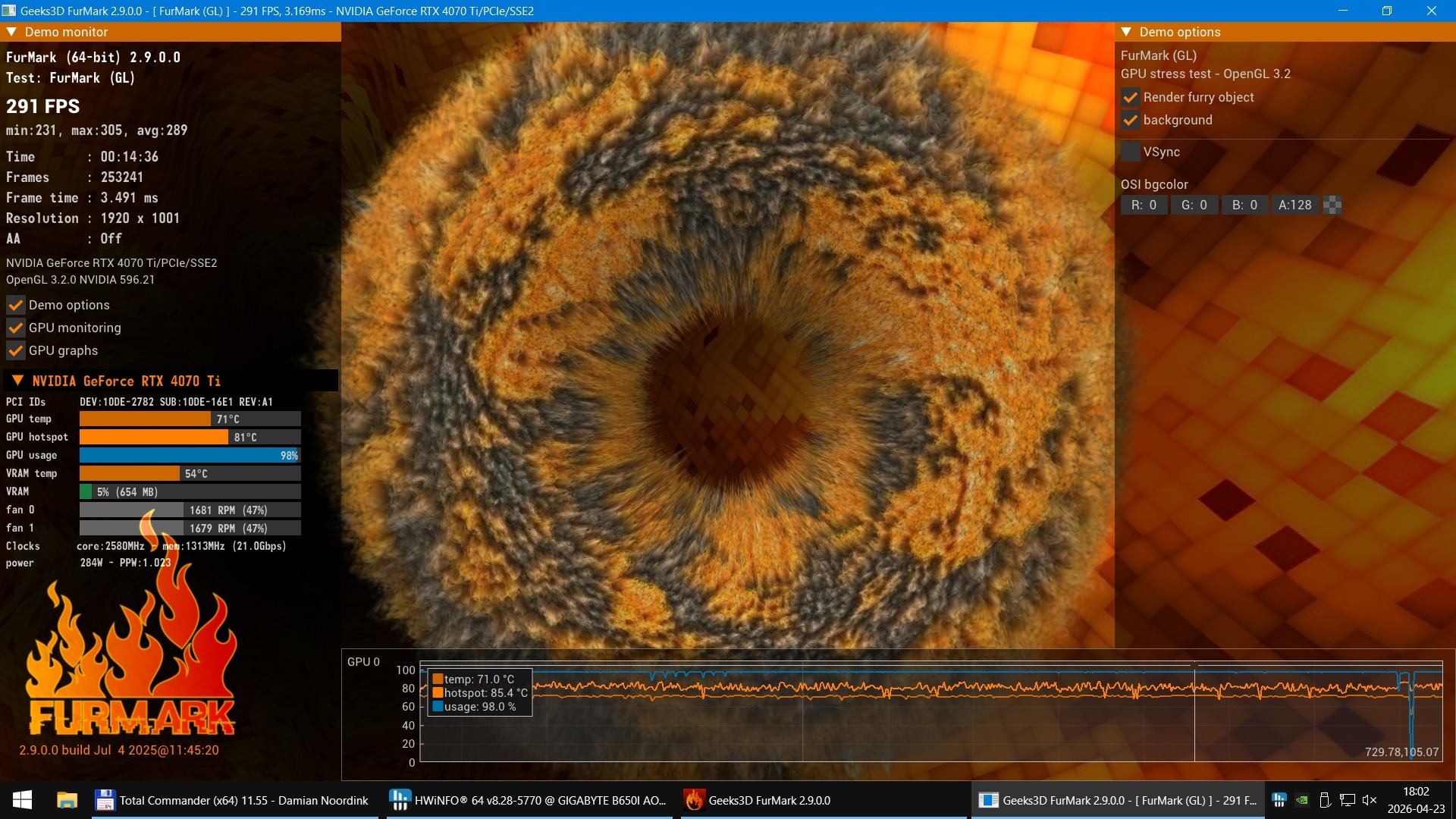Screen dimensions: 1456x819
Task: Click the A:128 alpha value field
Action: tap(1294, 205)
